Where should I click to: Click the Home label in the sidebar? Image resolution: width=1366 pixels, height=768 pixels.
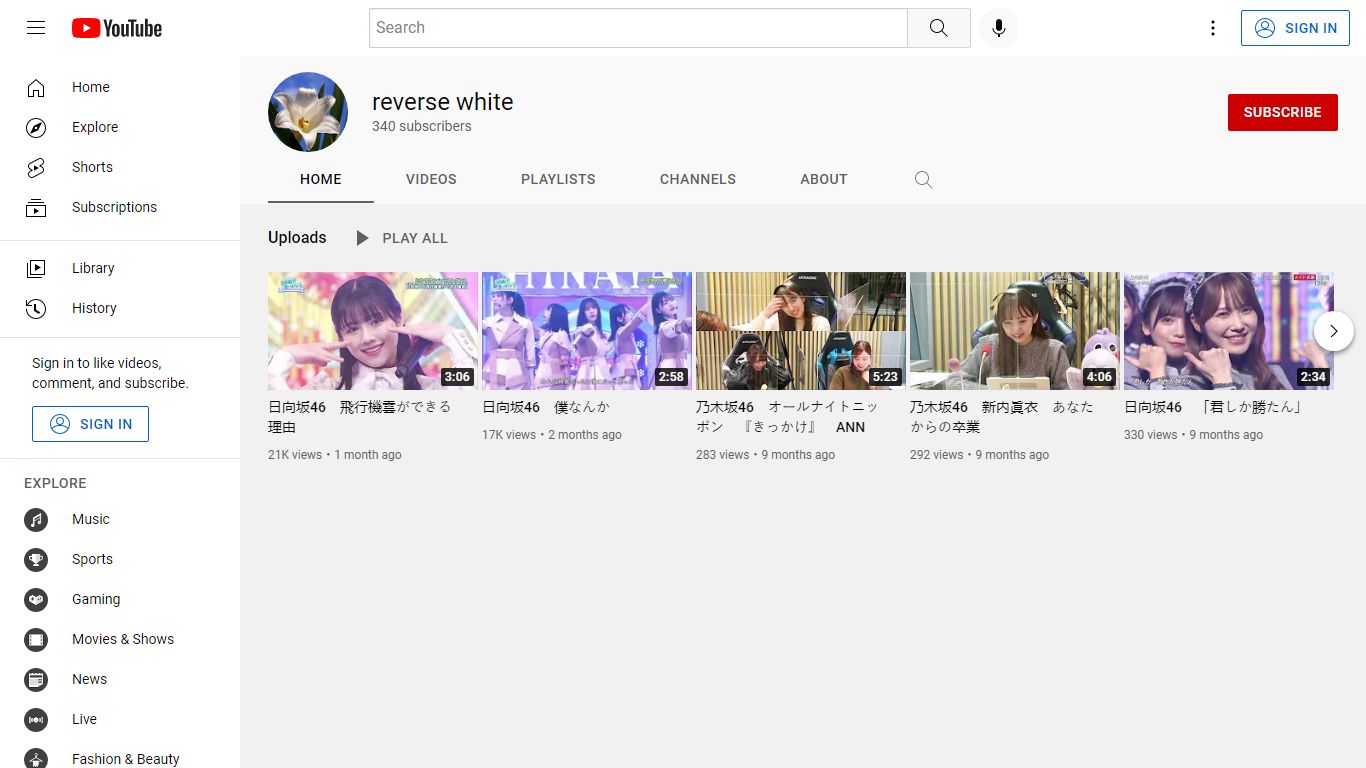[x=91, y=87]
